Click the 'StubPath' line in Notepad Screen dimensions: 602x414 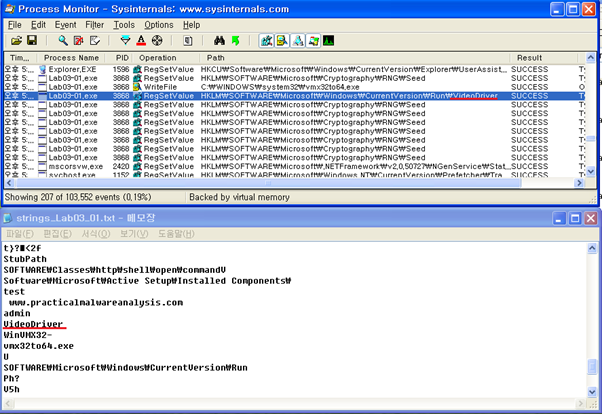pyautogui.click(x=25, y=259)
